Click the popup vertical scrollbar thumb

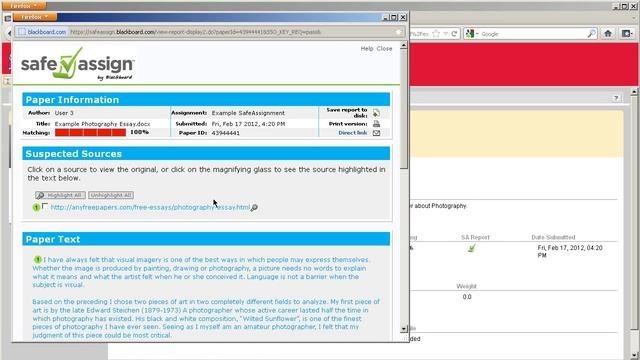point(404,109)
